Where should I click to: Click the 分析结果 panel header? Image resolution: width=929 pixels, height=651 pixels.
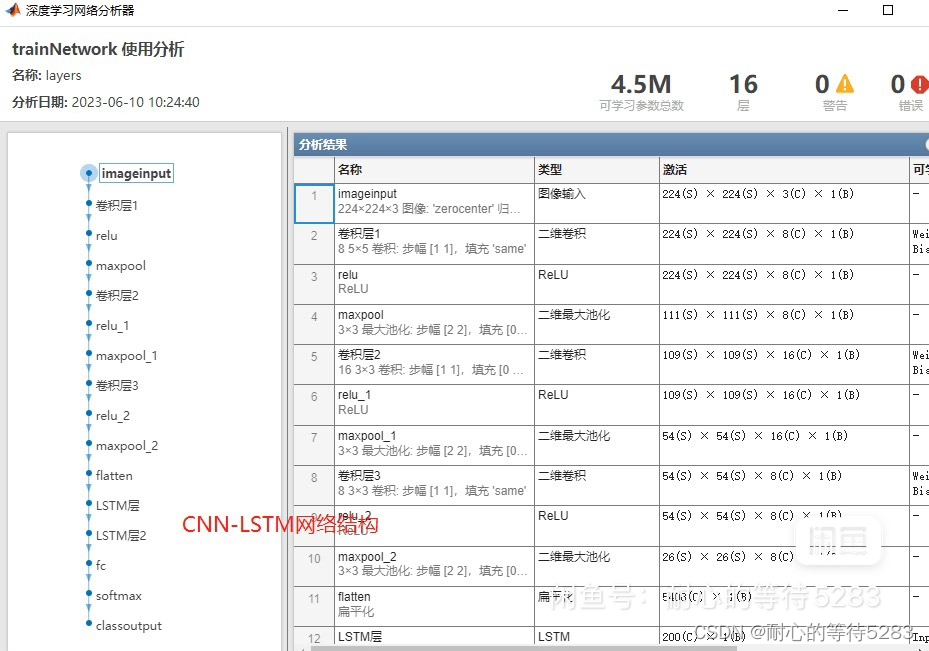tap(611, 145)
